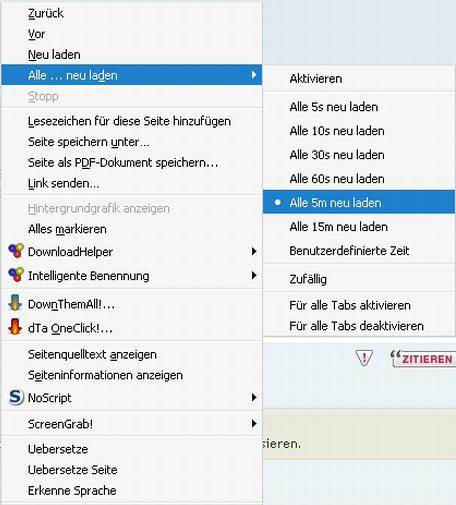Click the NoScript S icon

tap(16, 397)
